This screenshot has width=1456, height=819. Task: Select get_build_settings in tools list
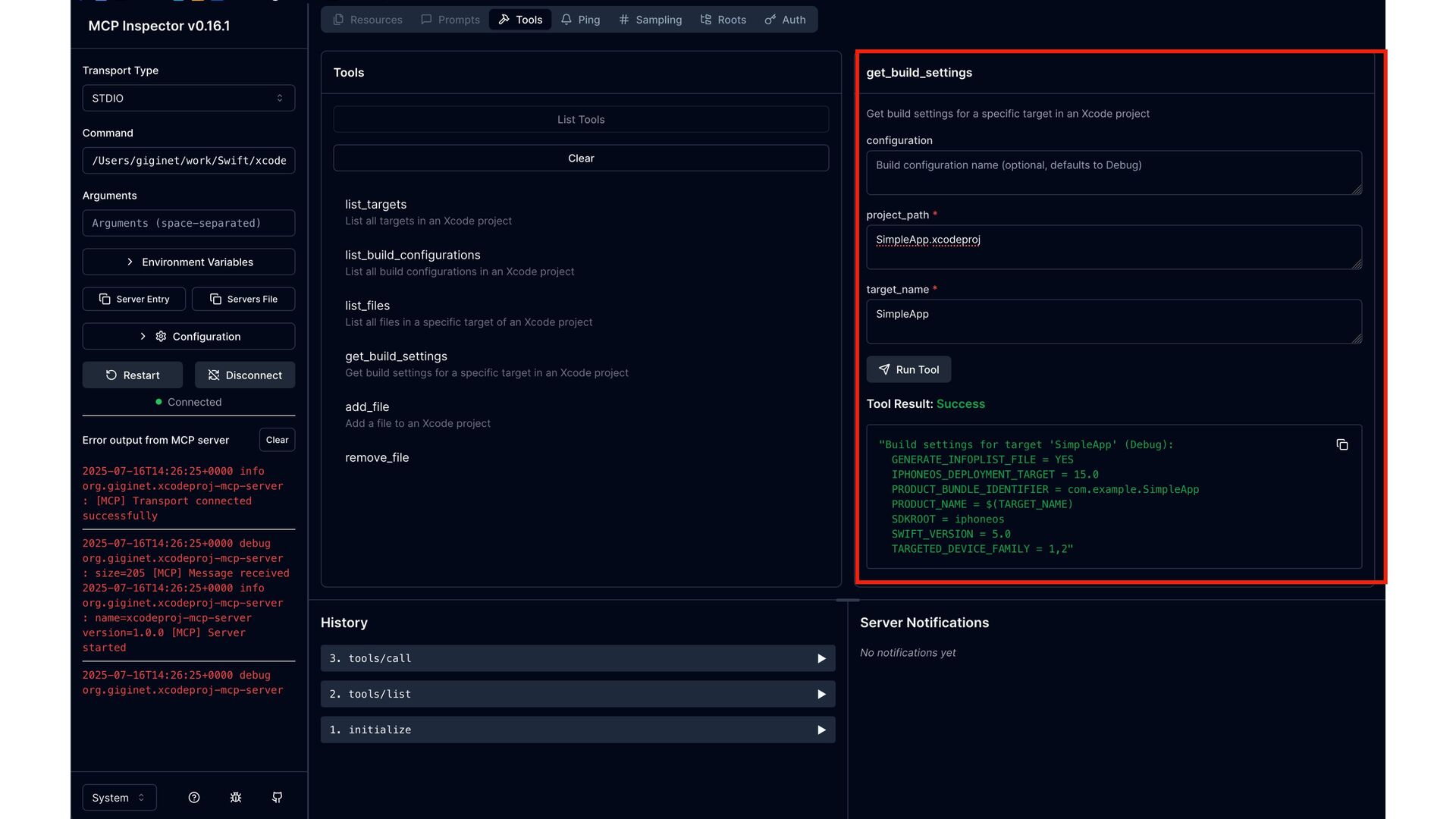581,364
